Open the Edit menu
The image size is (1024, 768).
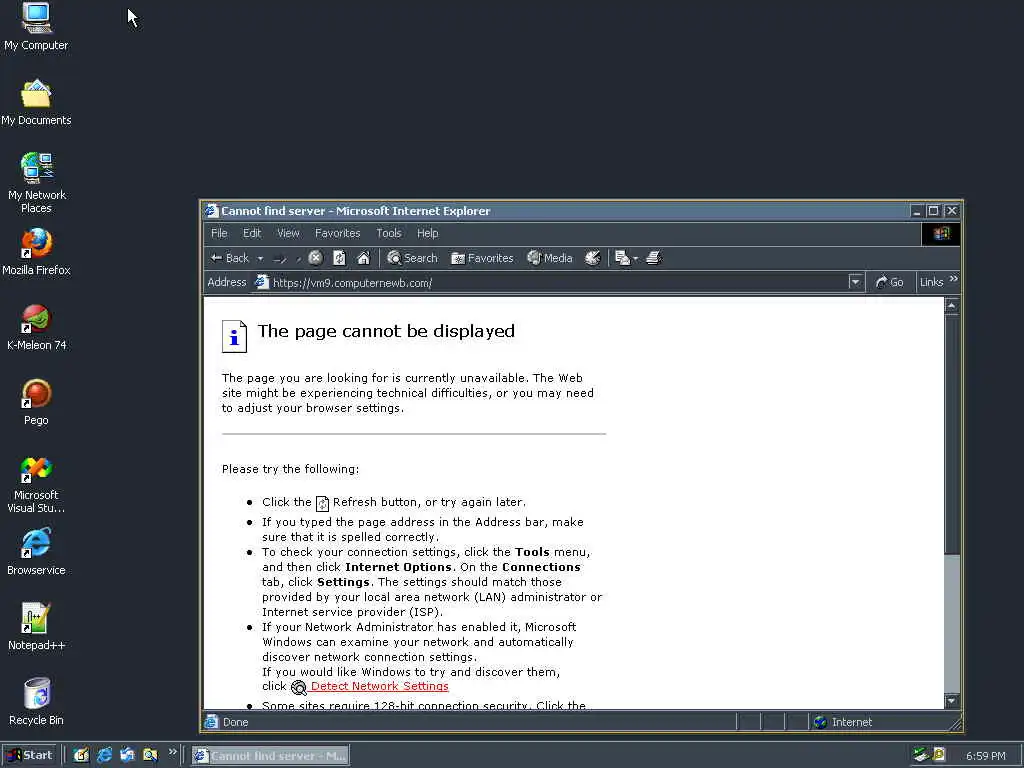(252, 233)
